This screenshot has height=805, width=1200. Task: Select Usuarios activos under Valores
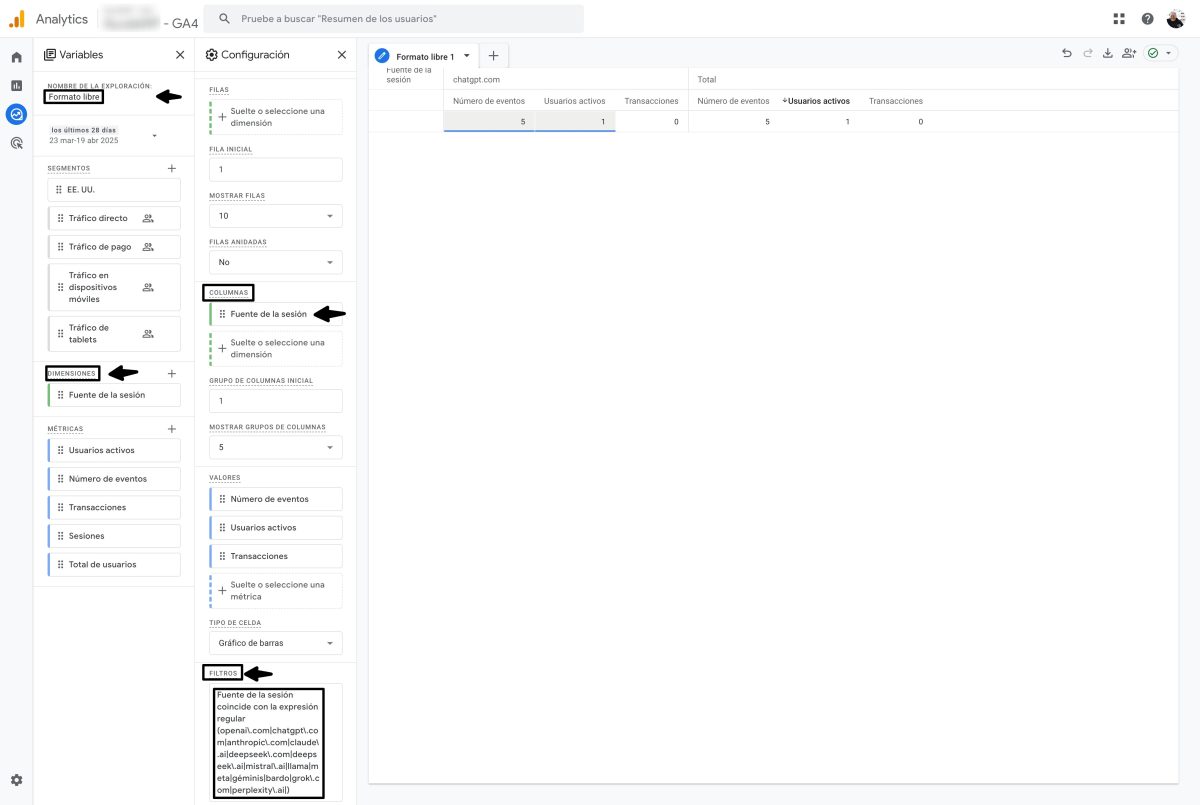point(276,527)
